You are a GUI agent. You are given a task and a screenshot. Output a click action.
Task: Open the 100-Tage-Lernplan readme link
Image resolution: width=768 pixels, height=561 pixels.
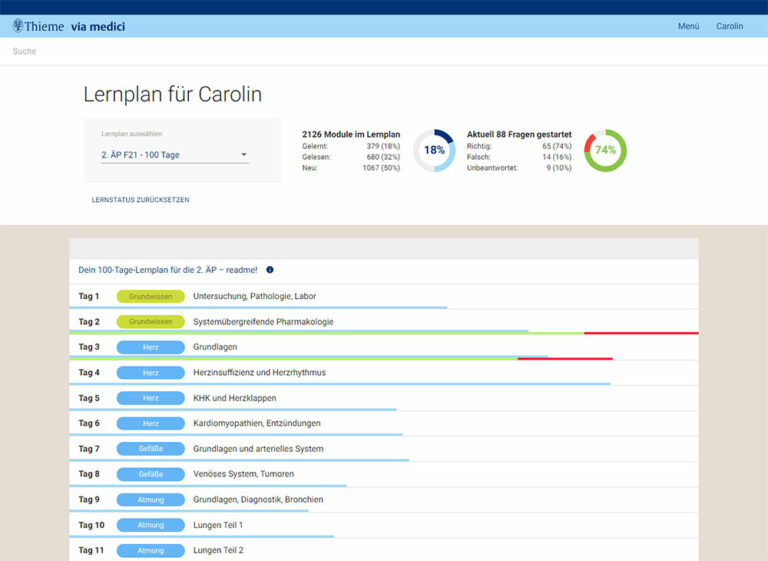click(168, 270)
